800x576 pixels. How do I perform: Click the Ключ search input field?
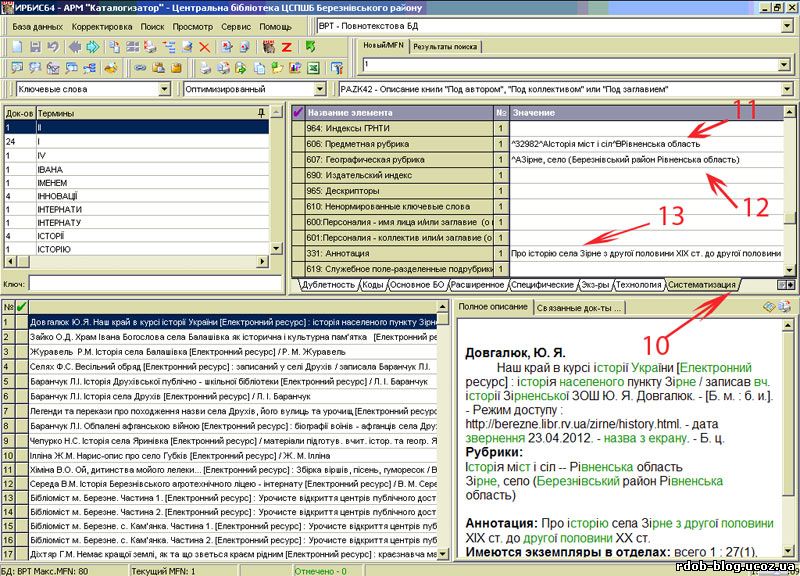[x=148, y=284]
